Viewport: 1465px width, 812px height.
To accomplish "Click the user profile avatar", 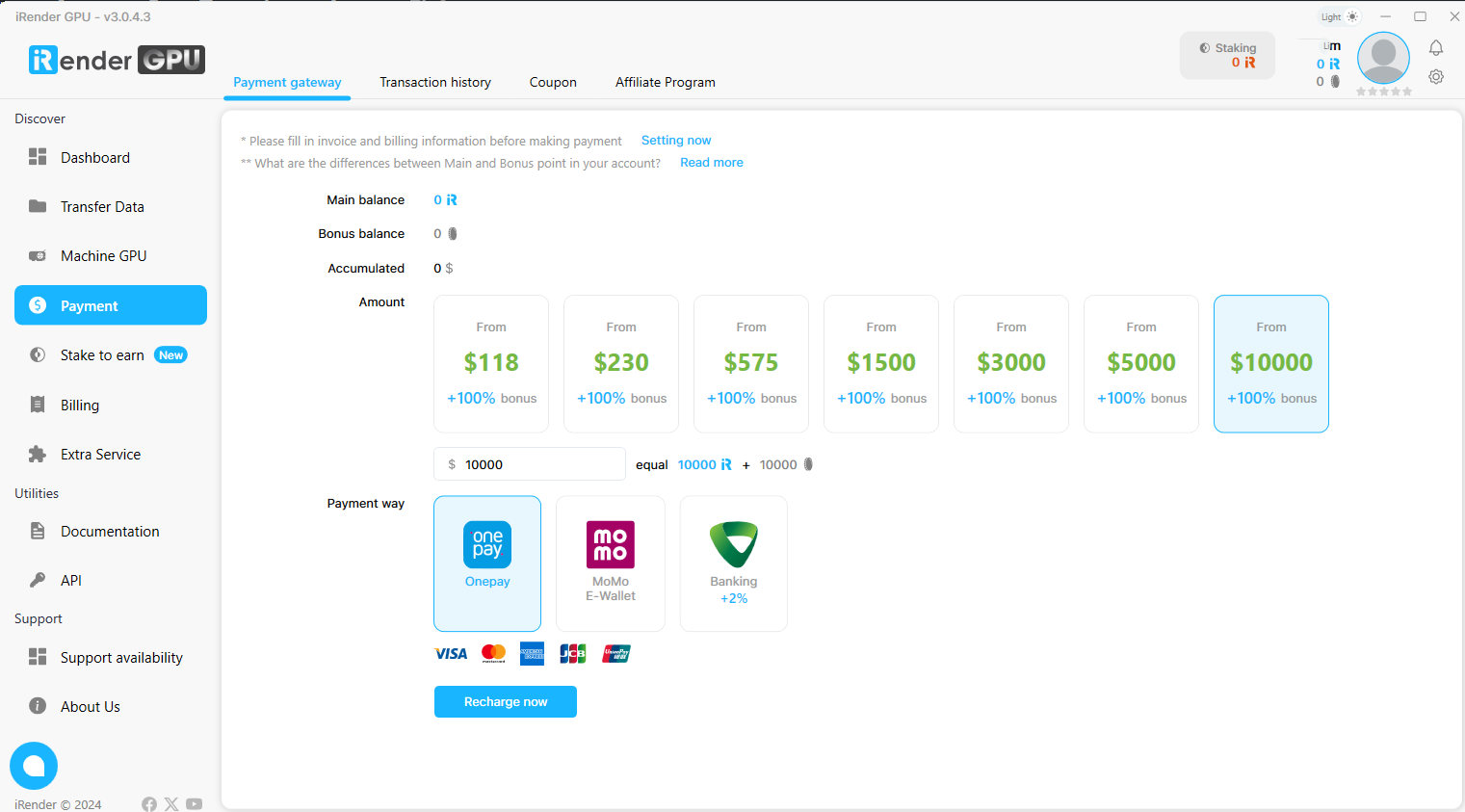I will click(x=1383, y=58).
